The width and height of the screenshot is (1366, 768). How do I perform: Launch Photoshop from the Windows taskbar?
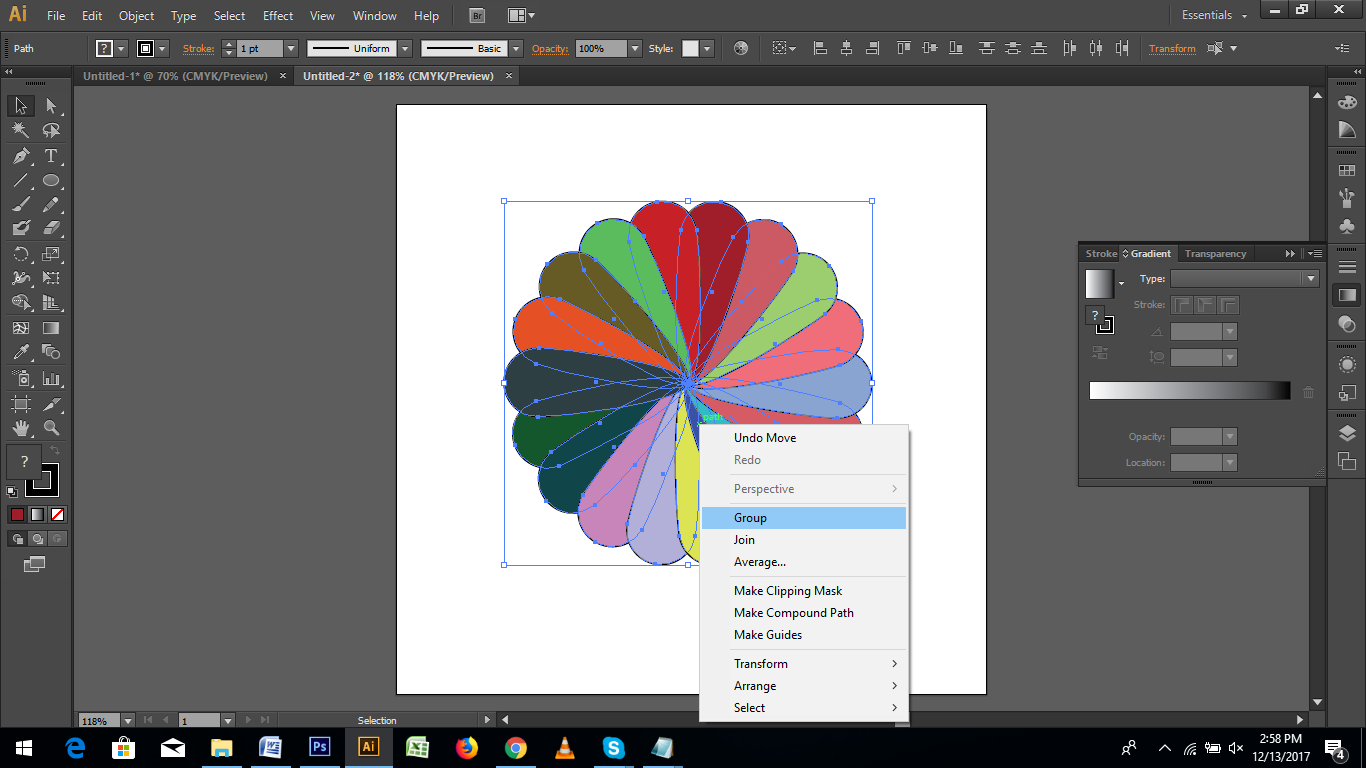tap(319, 747)
